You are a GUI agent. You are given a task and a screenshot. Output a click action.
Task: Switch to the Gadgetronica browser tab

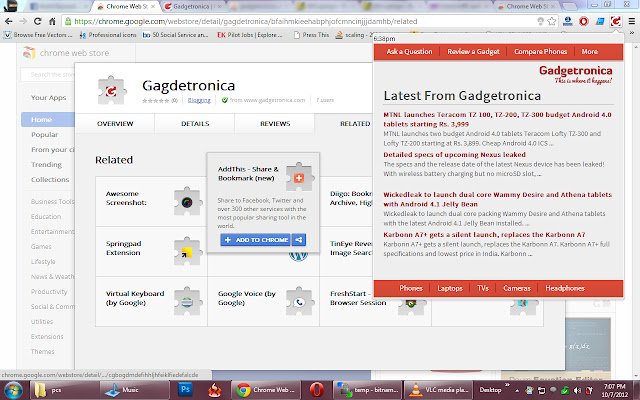point(192,7)
